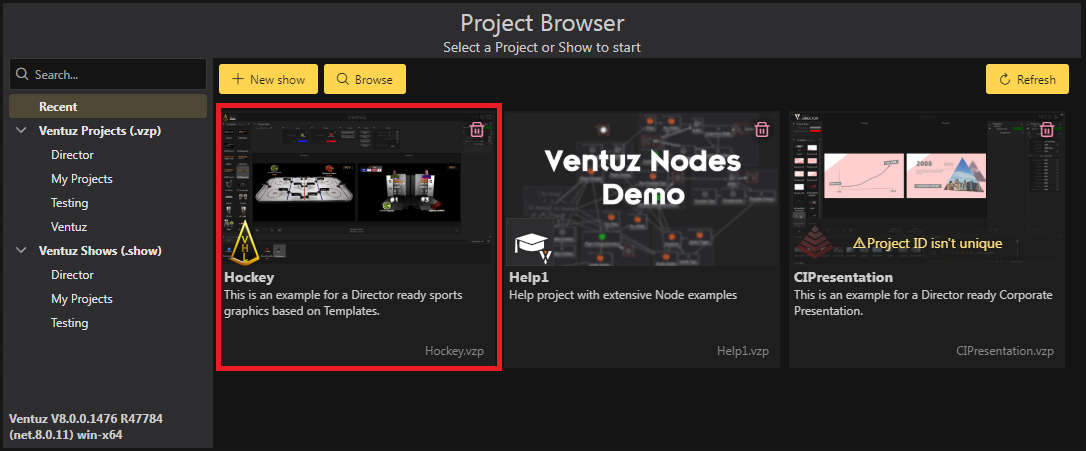Select the Recent category
This screenshot has width=1086, height=451.
click(x=58, y=107)
